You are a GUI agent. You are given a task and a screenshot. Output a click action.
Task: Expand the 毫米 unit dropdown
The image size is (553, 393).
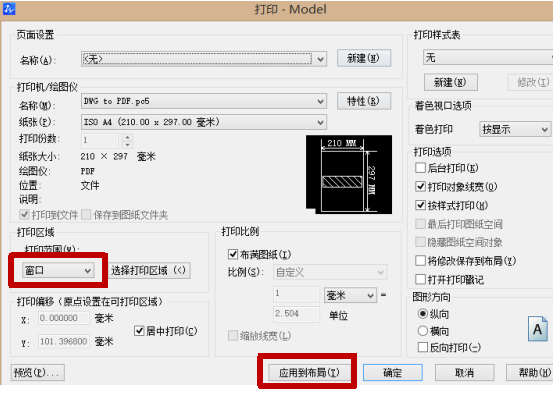pos(350,295)
